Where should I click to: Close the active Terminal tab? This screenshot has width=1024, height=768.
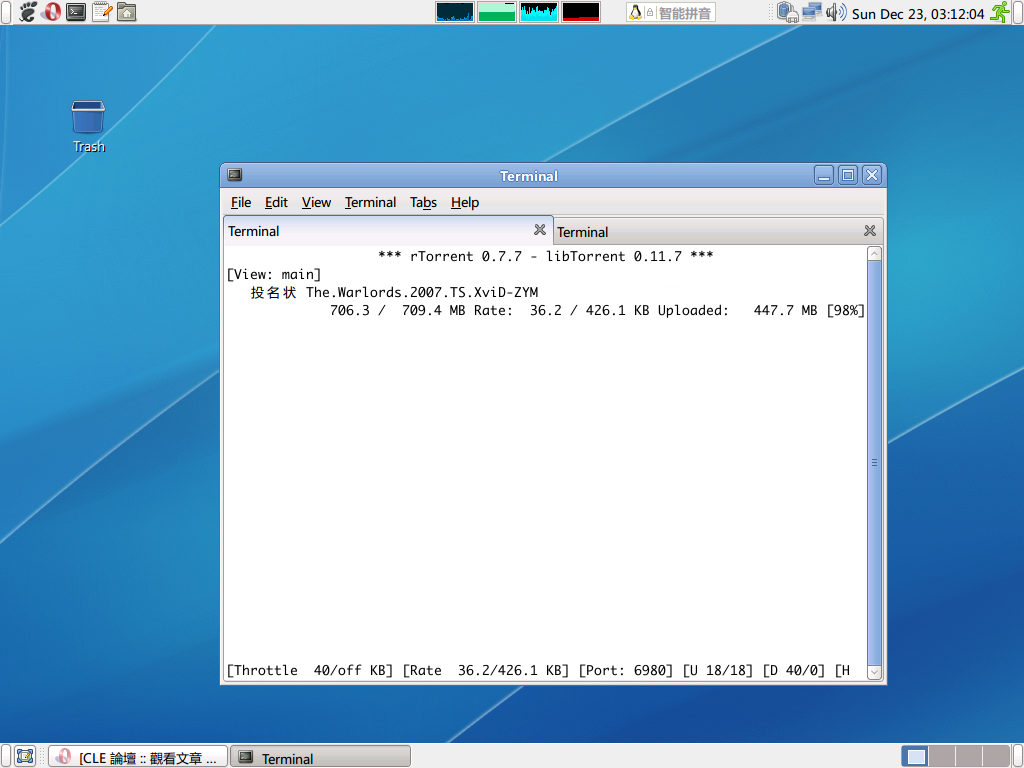539,229
